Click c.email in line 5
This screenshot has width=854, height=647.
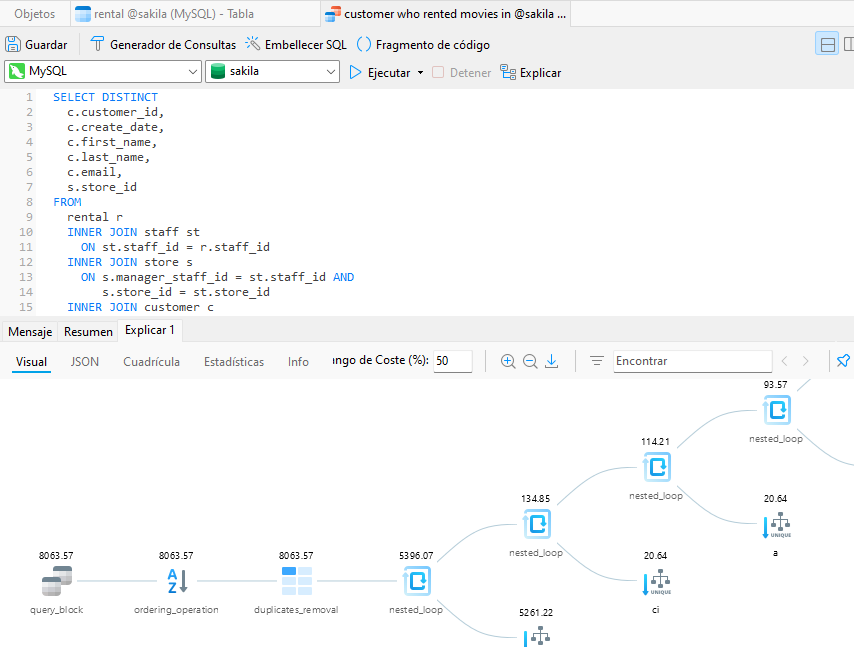(x=95, y=172)
